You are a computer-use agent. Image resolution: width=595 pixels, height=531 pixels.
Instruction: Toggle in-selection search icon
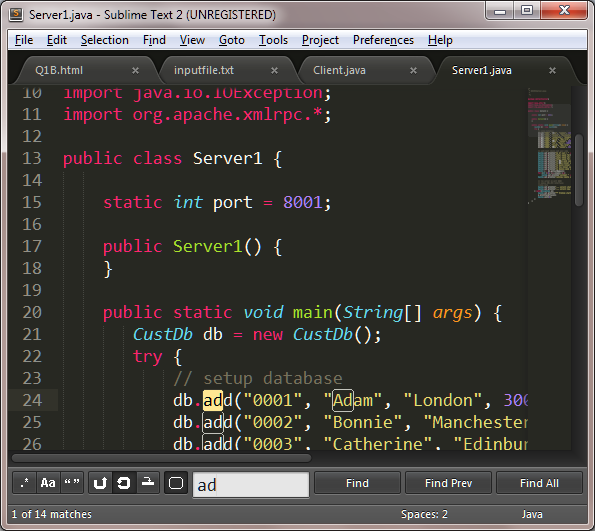(x=148, y=483)
